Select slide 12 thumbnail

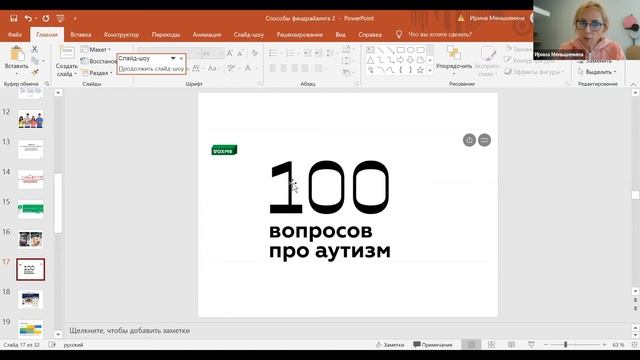coord(31,120)
